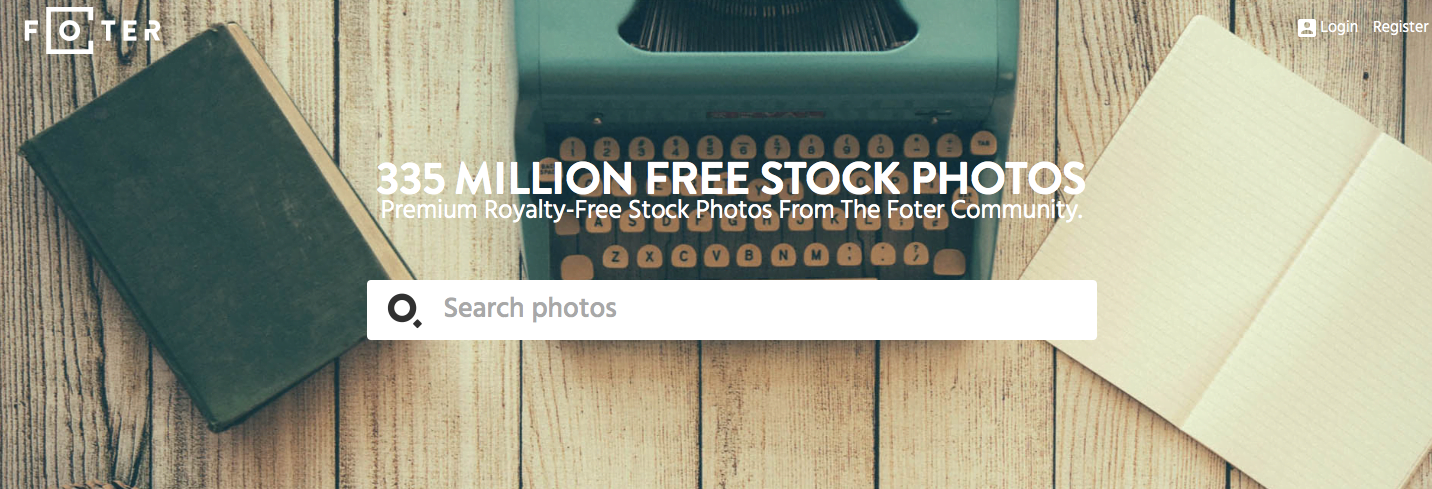Click the square O emblem in the Foter logo
Viewport: 1432px width, 489px height.
[69, 30]
